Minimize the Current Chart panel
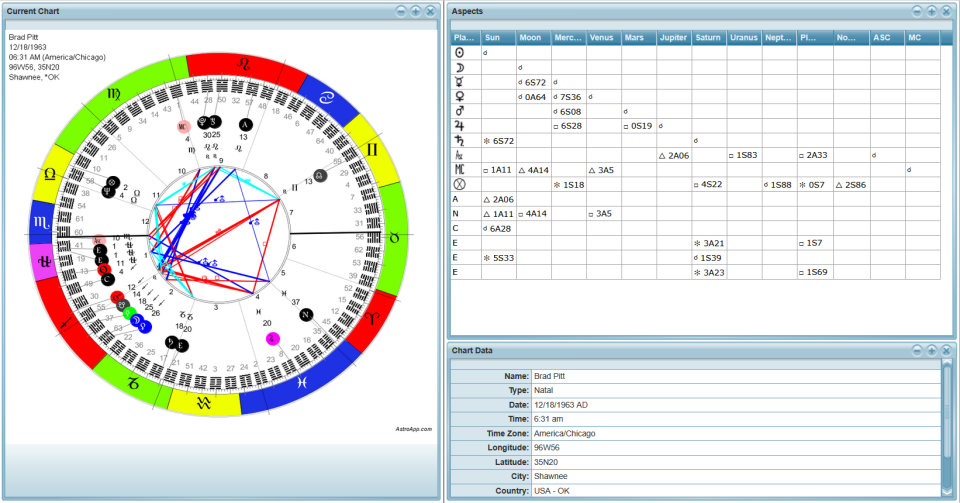Viewport: 960px width, 503px height. [x=401, y=12]
